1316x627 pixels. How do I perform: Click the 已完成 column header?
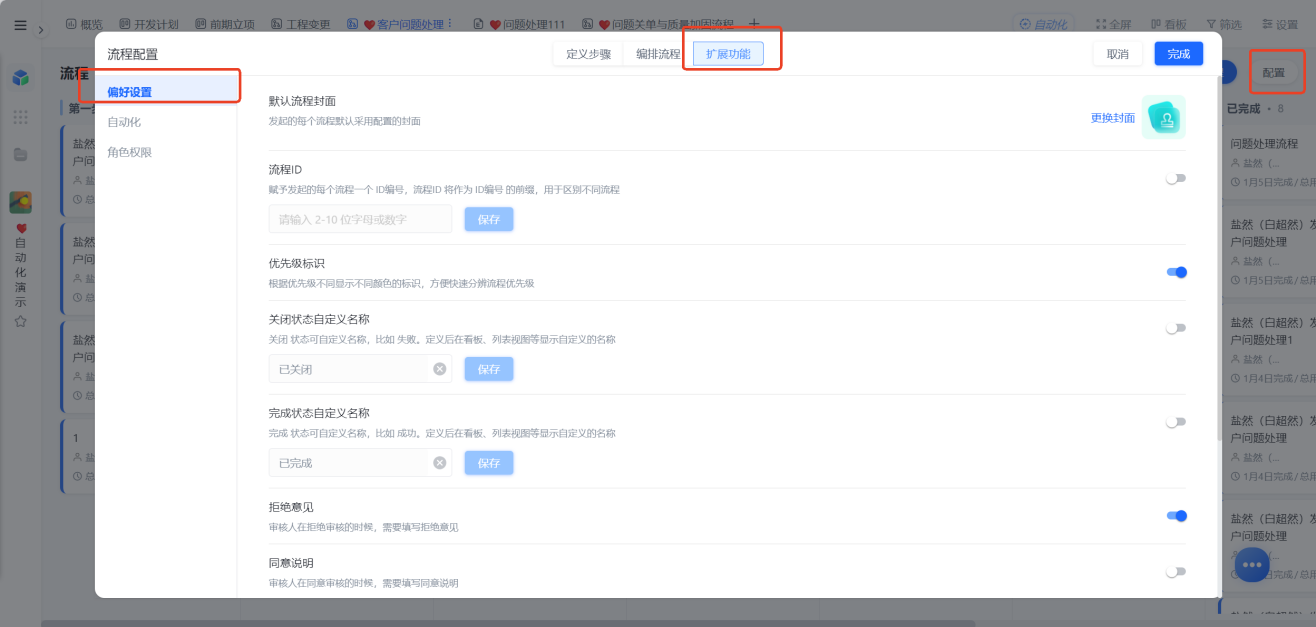[x=1244, y=108]
